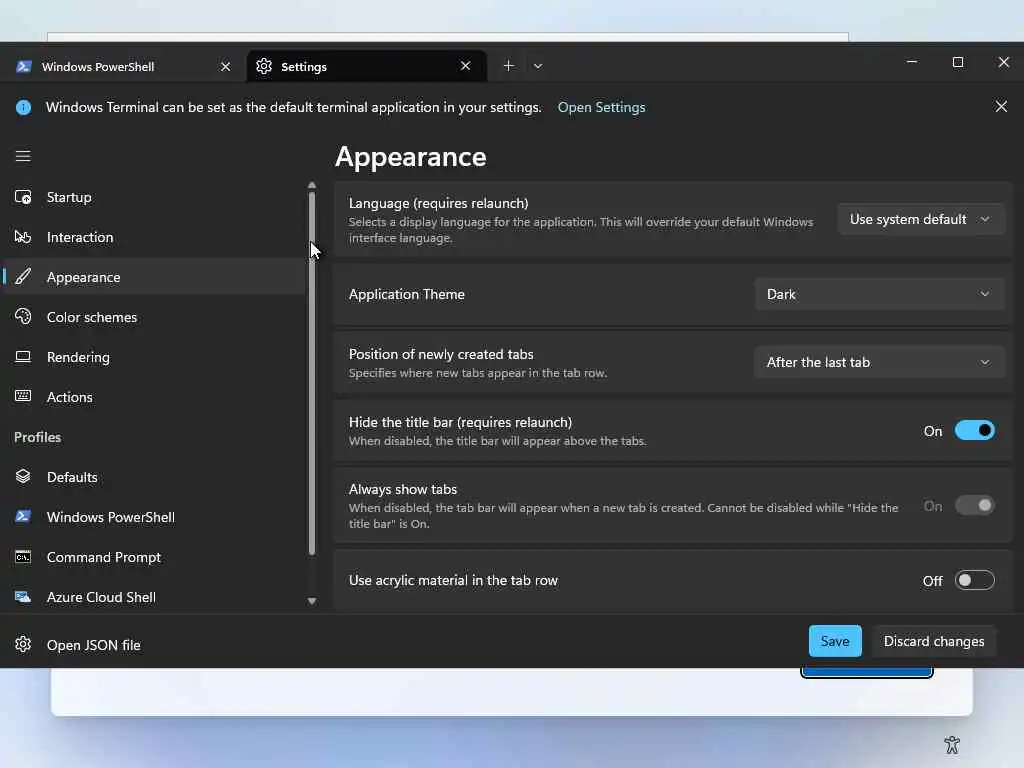This screenshot has width=1024, height=768.
Task: Switch to the Windows PowerShell tab
Action: click(x=122, y=67)
